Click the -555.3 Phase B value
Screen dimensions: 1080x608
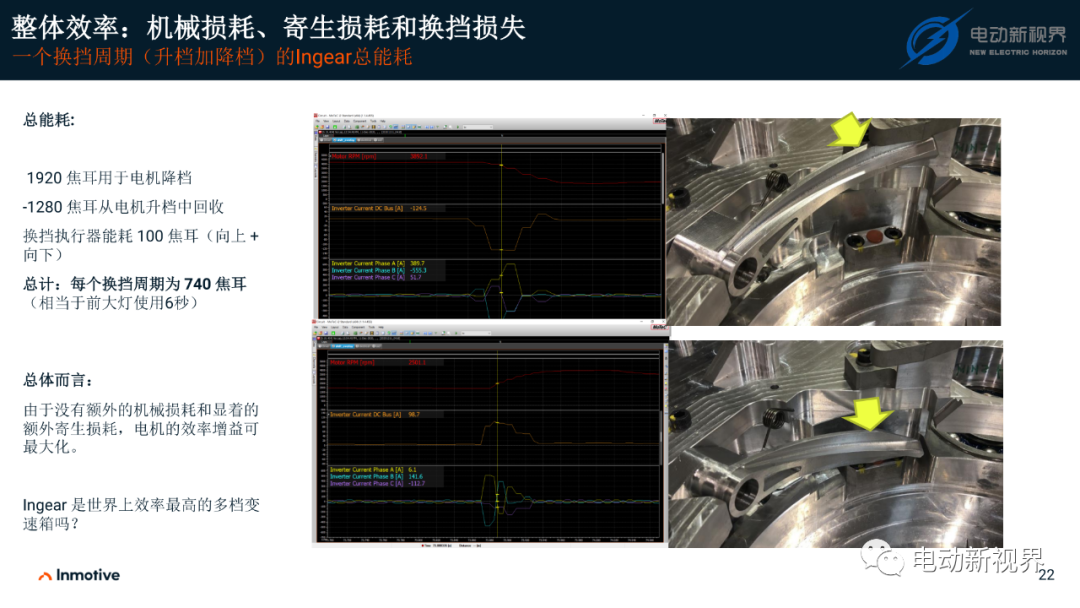click(418, 270)
